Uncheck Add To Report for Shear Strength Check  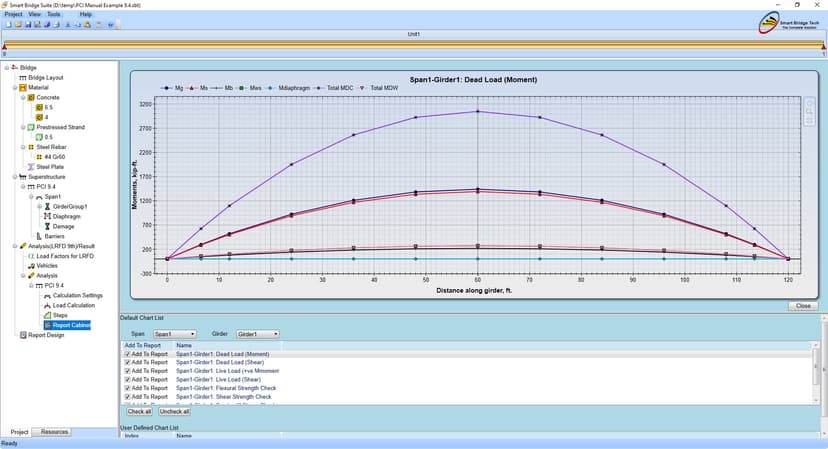point(127,396)
